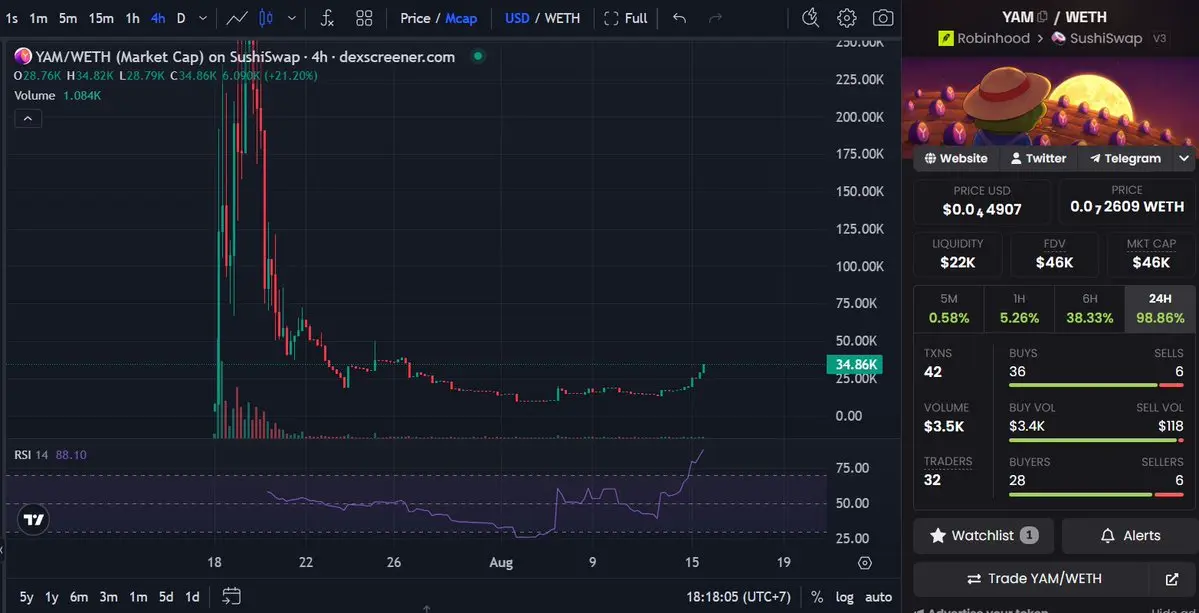Click the YAM token banner image

pyautogui.click(x=1050, y=102)
